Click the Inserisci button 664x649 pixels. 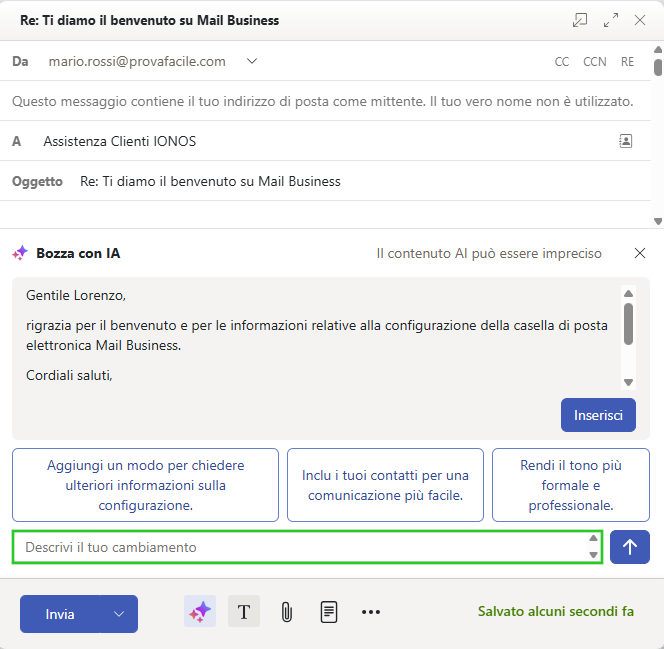coord(598,415)
